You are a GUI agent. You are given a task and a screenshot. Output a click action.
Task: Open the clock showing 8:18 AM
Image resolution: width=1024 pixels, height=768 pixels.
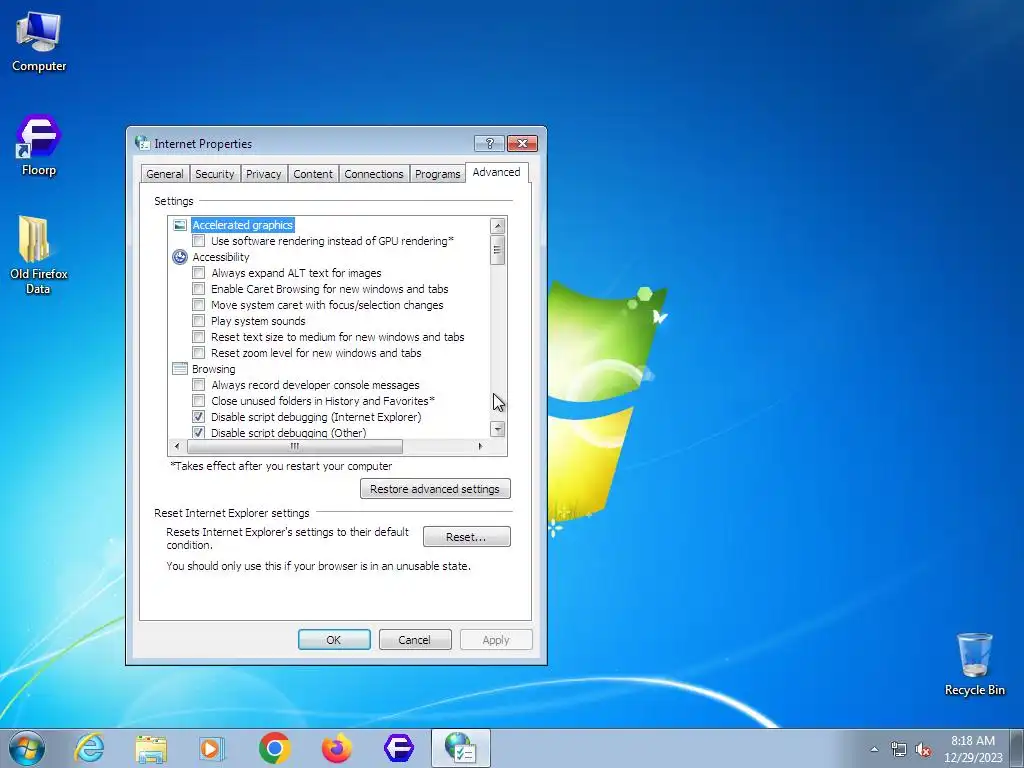972,749
